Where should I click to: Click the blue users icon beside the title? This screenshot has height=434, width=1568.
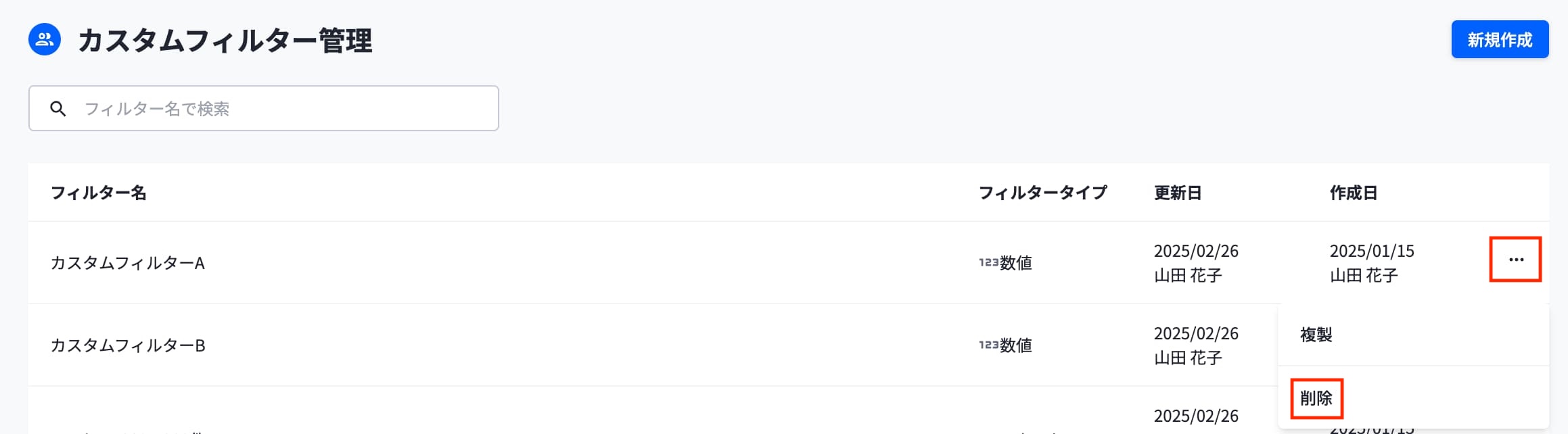[45, 40]
